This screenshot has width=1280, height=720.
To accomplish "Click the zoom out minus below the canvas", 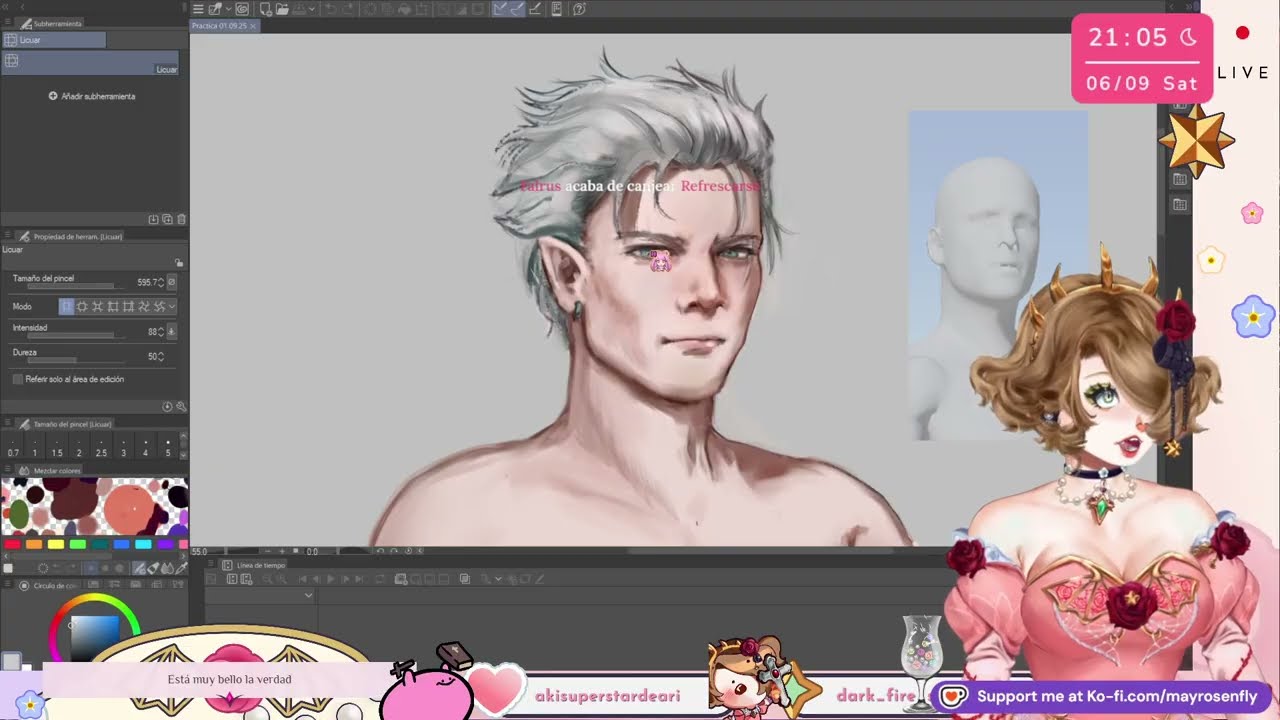I will click(268, 551).
